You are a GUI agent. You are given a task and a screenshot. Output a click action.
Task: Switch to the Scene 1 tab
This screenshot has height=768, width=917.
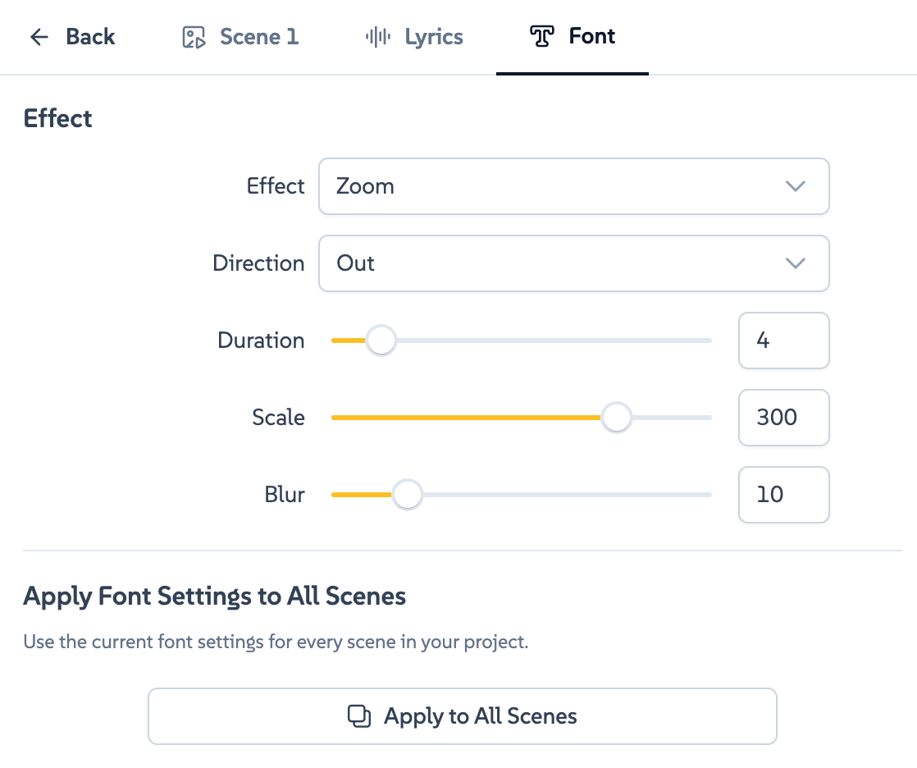click(240, 37)
